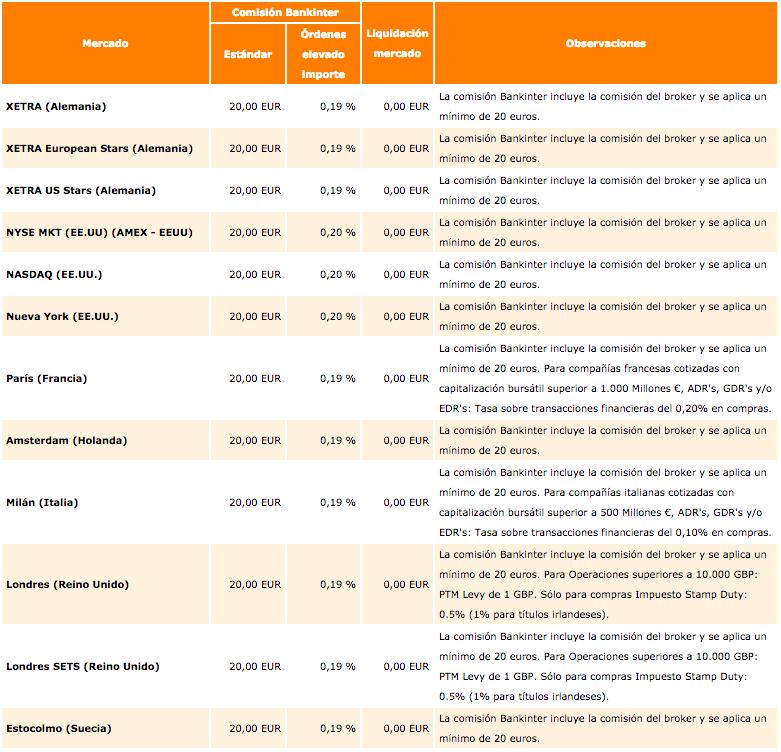This screenshot has width=781, height=752.
Task: Select XETRA European Stars (Alemania) row label
Action: pos(100,148)
